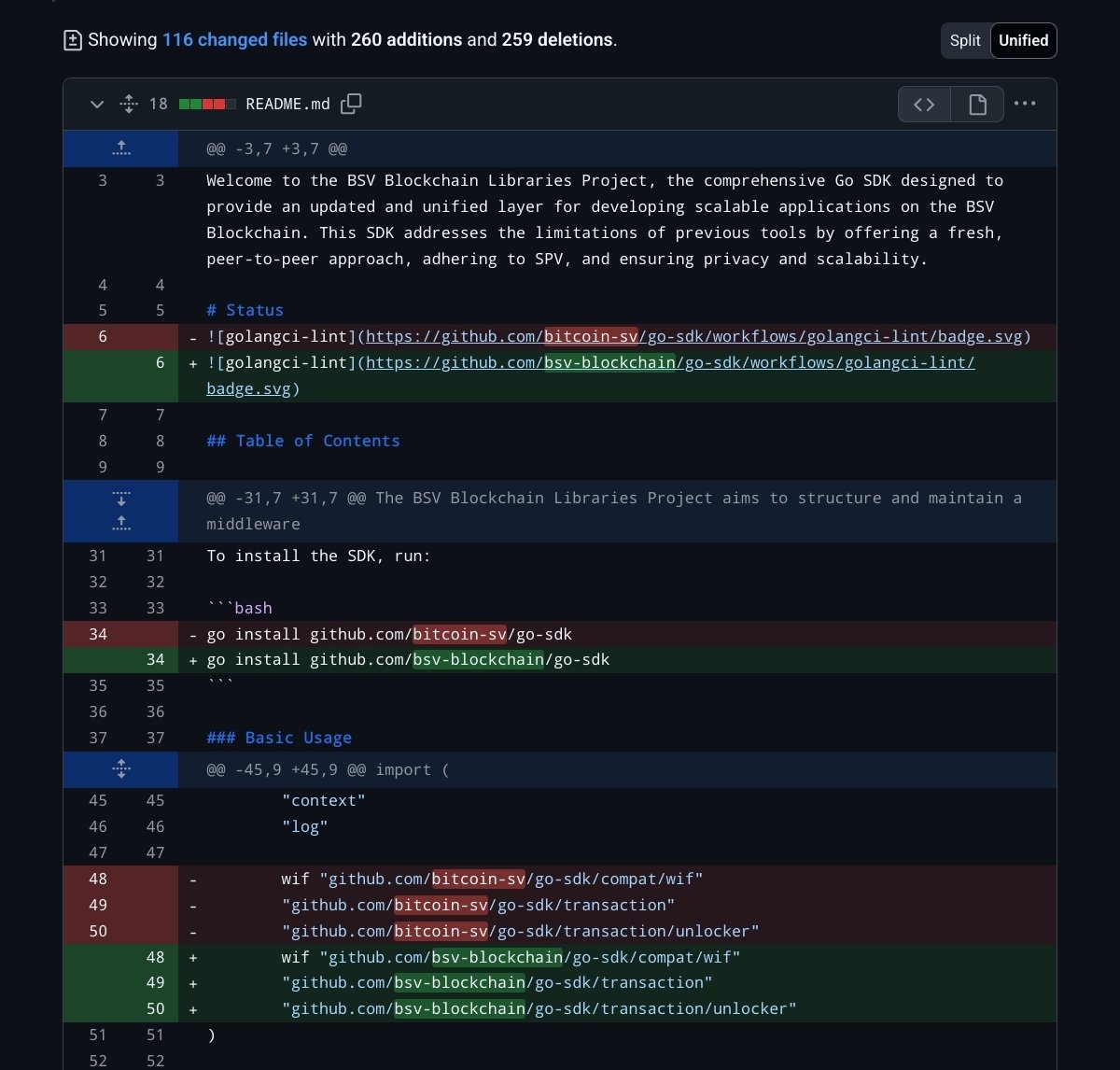
Task: Show rich rendered file view
Action: [977, 104]
